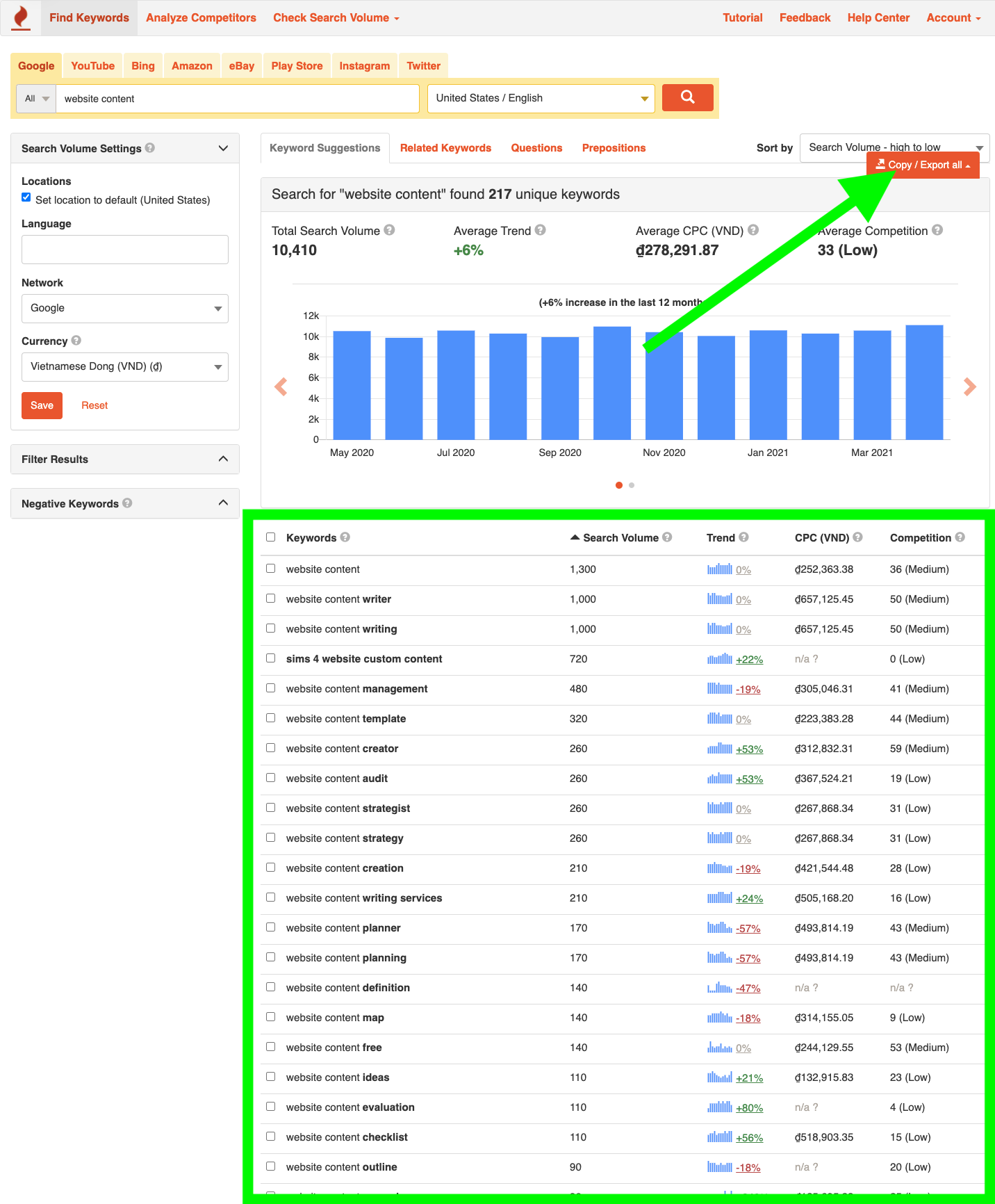This screenshot has height=1204, width=995.
Task: Click the second chart pagination dot
Action: [632, 485]
